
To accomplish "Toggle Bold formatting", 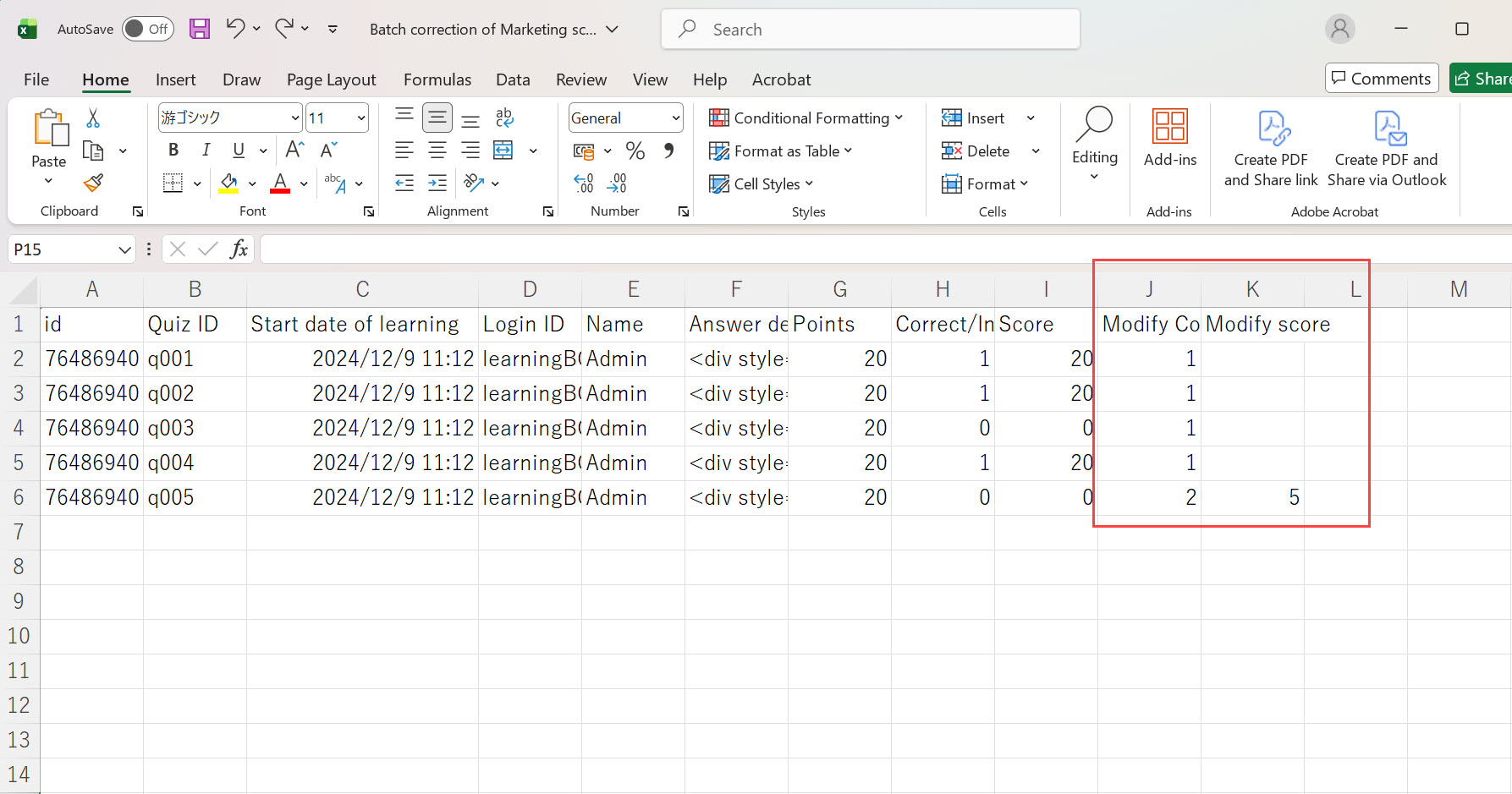I will [x=173, y=151].
